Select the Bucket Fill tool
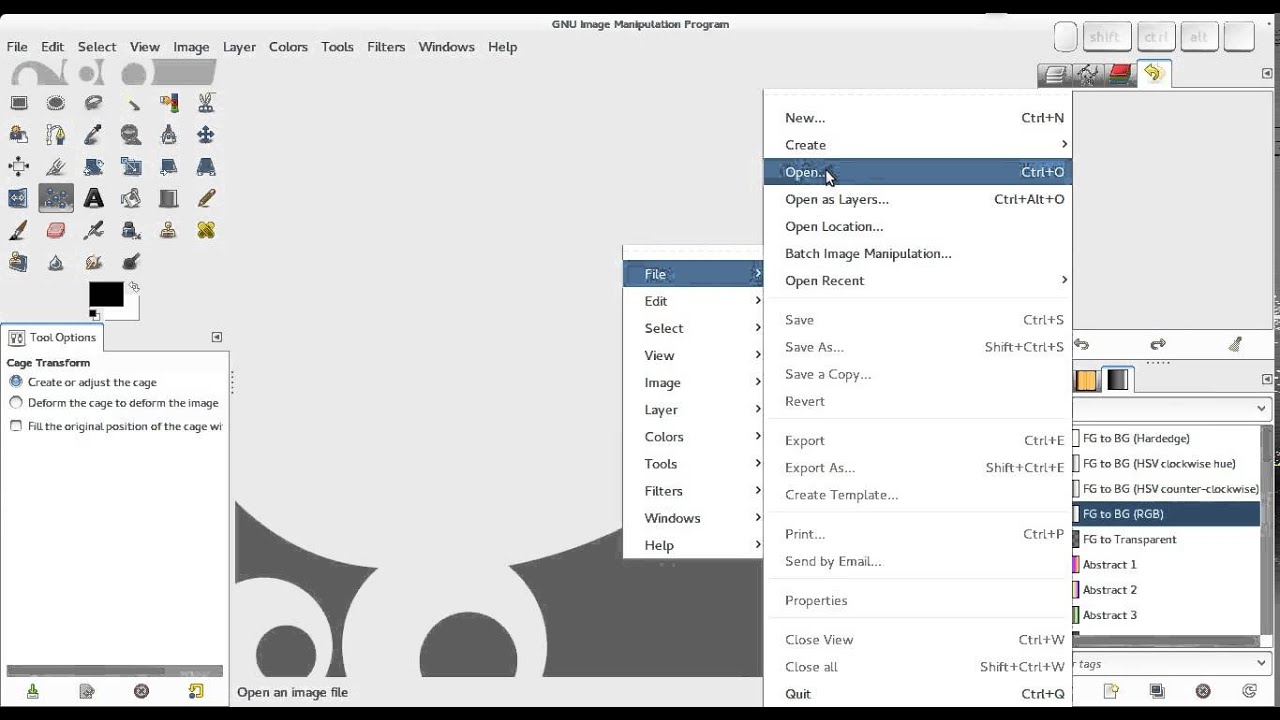The image size is (1280, 720). tap(131, 198)
